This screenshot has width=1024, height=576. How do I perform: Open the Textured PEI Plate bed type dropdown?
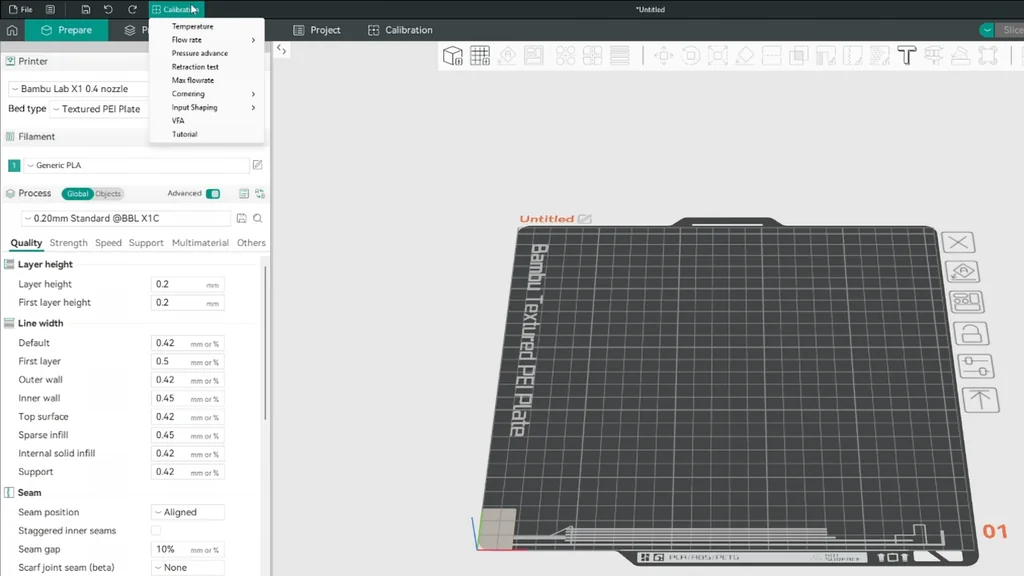tap(100, 109)
